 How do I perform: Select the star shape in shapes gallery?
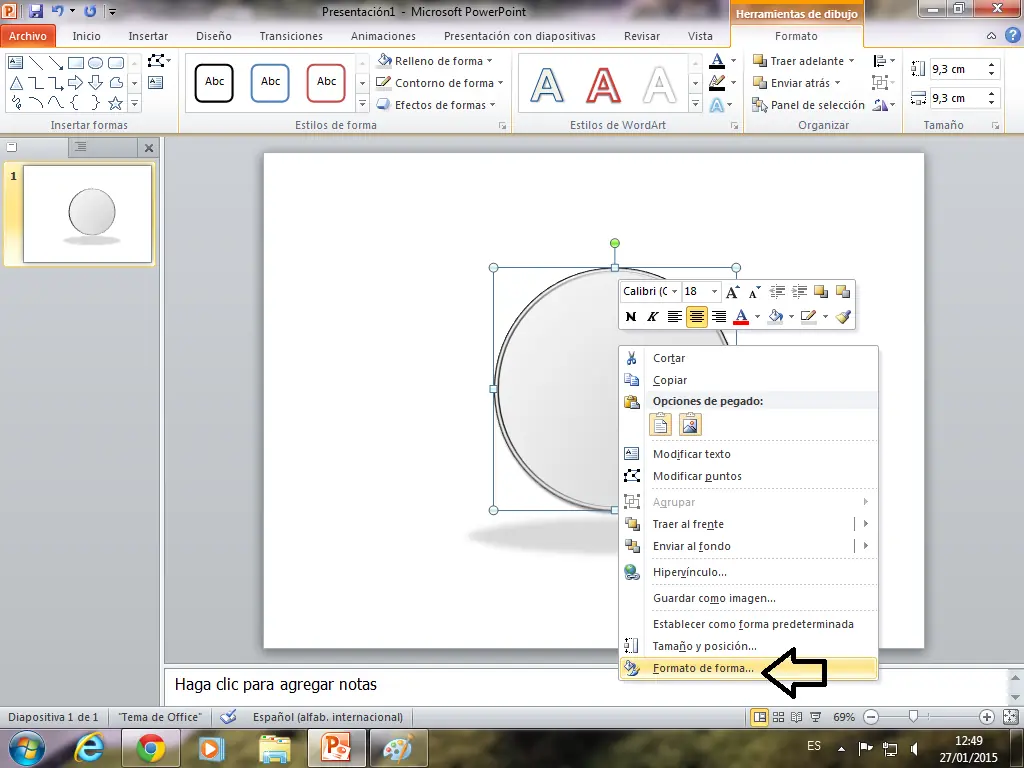(116, 103)
